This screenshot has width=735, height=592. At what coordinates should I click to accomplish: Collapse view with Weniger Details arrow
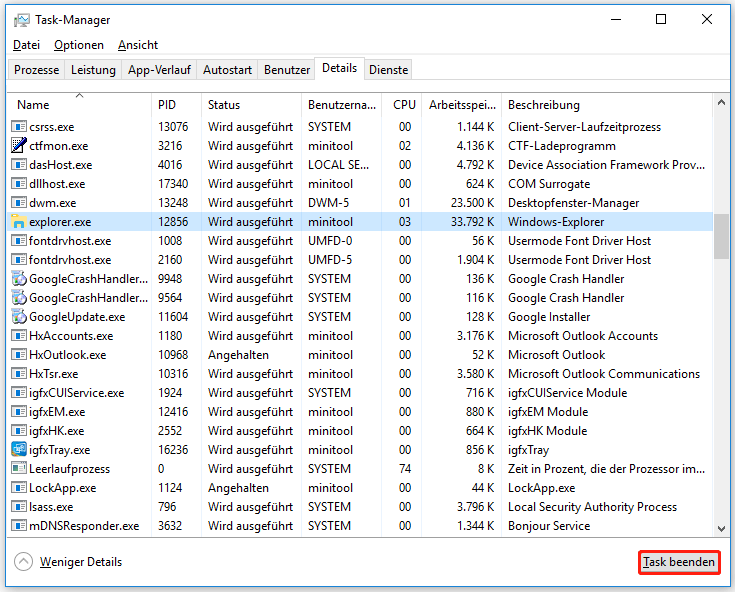point(23,562)
